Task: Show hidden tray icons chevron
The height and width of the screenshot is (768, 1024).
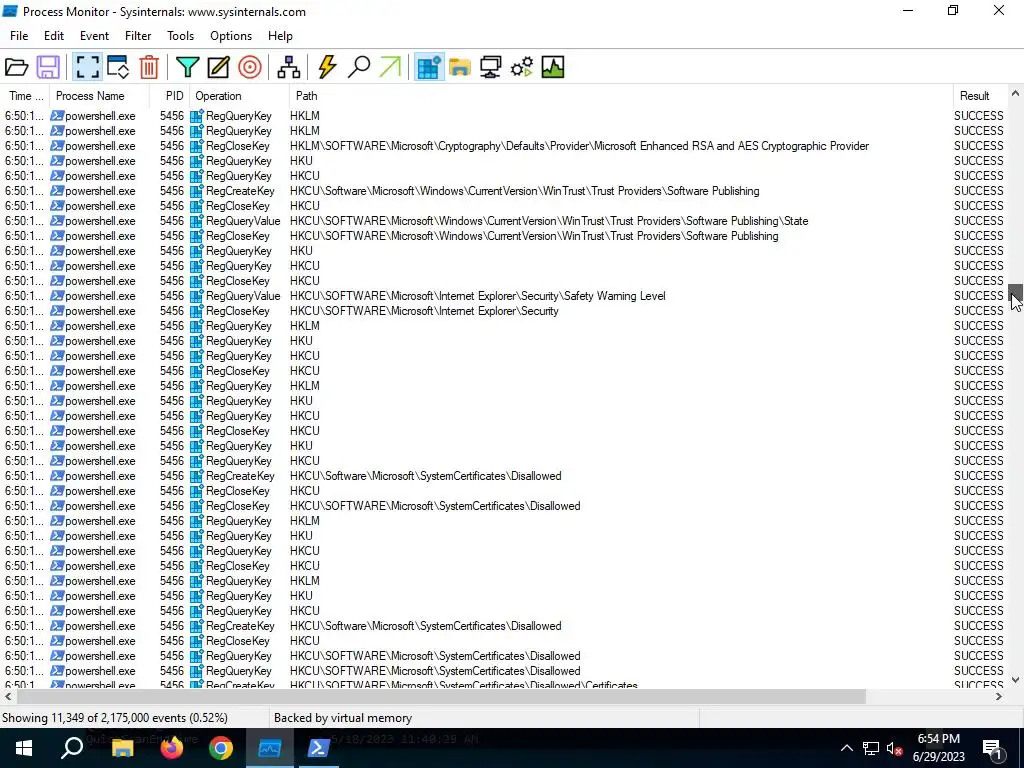Action: click(x=846, y=748)
